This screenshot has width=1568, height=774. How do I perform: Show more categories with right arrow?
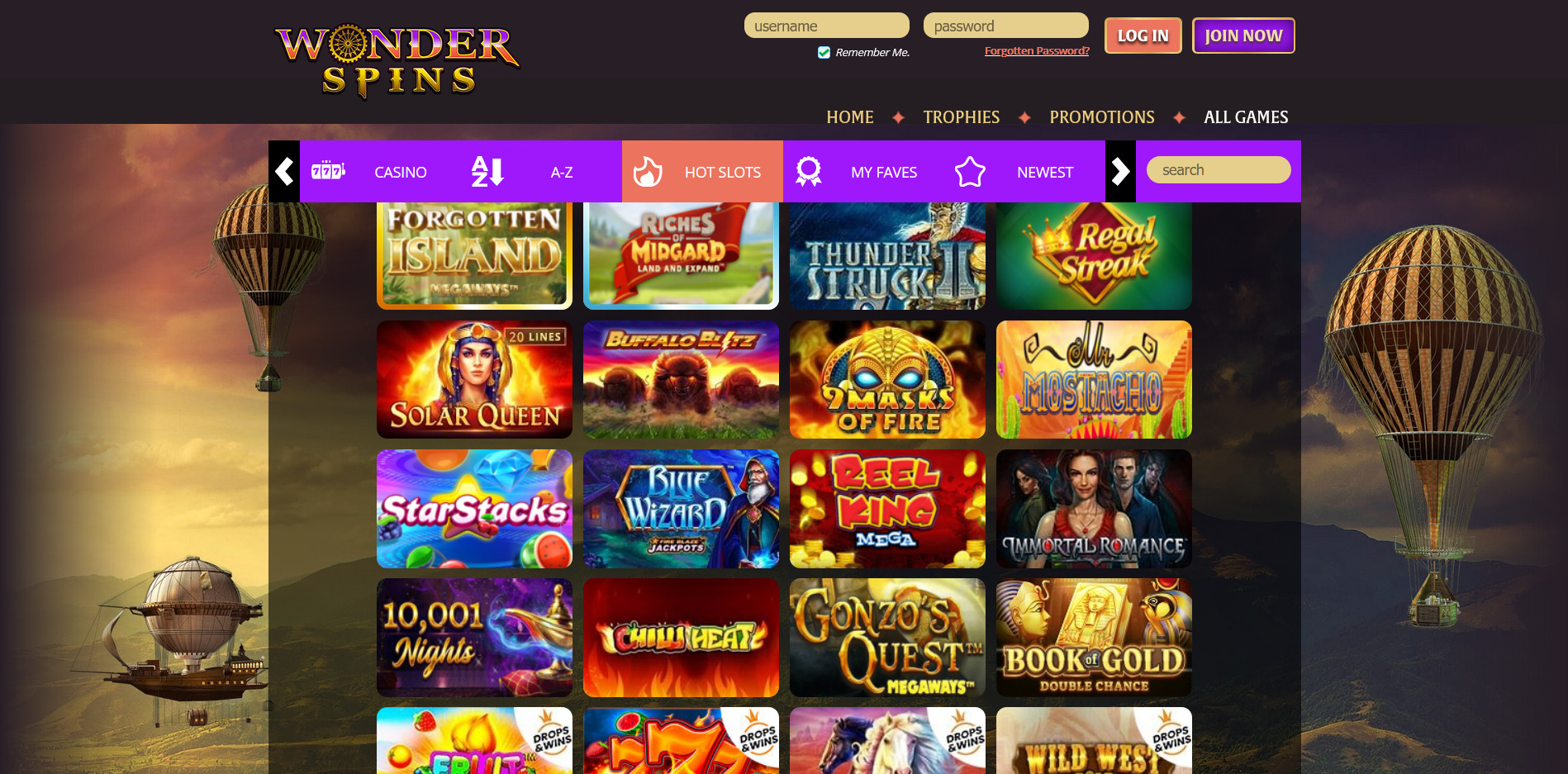1120,172
